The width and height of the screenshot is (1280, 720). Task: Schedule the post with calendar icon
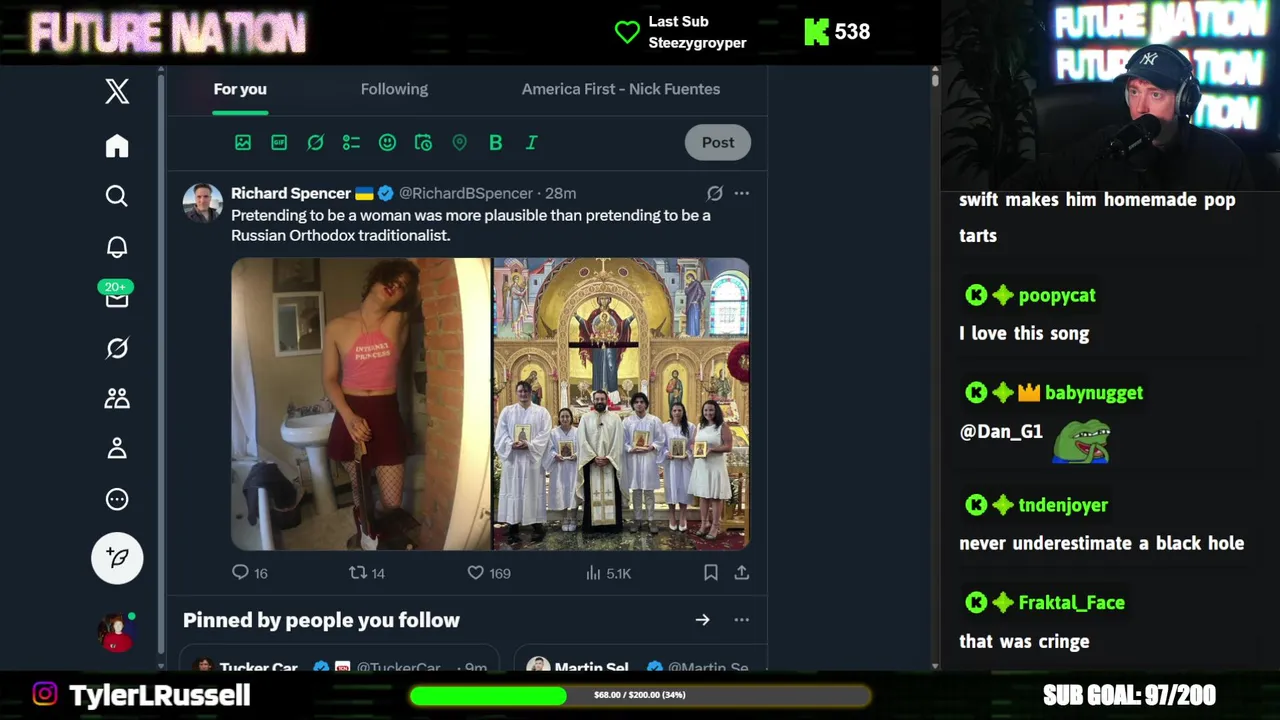[423, 143]
